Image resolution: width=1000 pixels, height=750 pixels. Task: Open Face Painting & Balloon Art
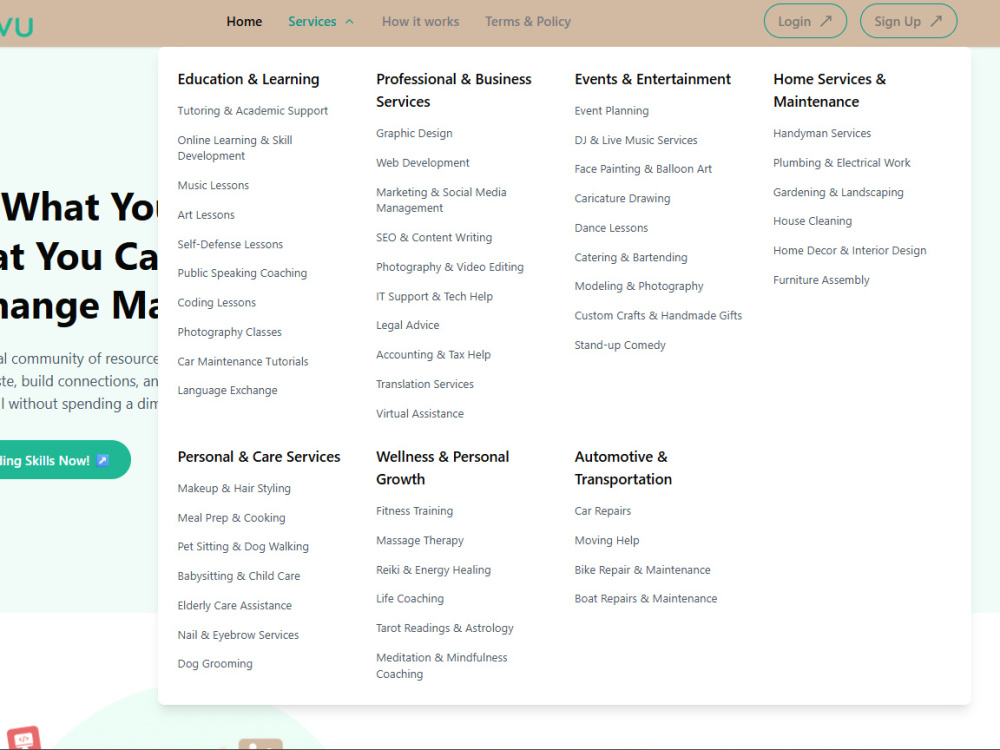click(x=643, y=169)
